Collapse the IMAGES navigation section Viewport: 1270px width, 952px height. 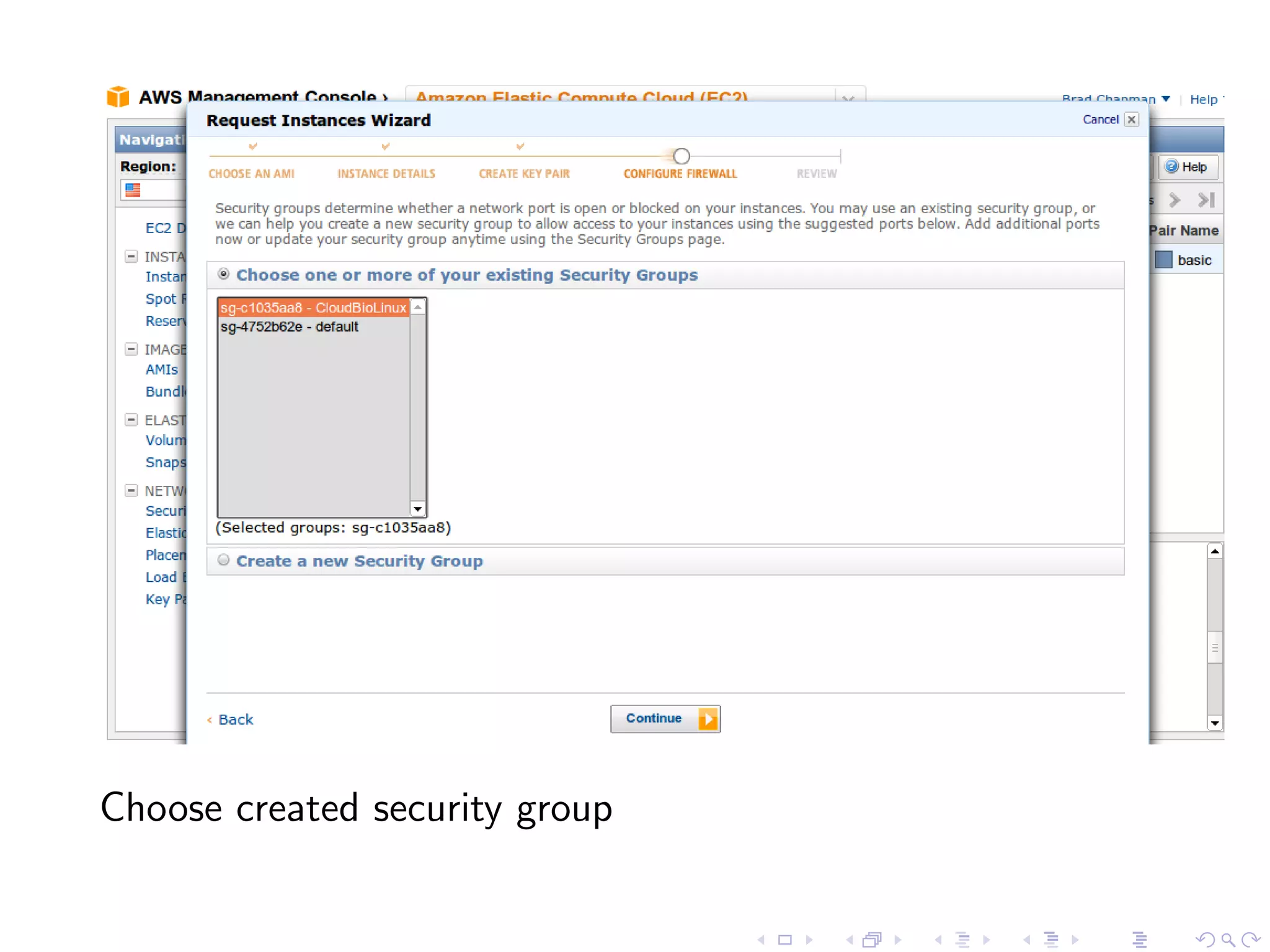[x=131, y=349]
